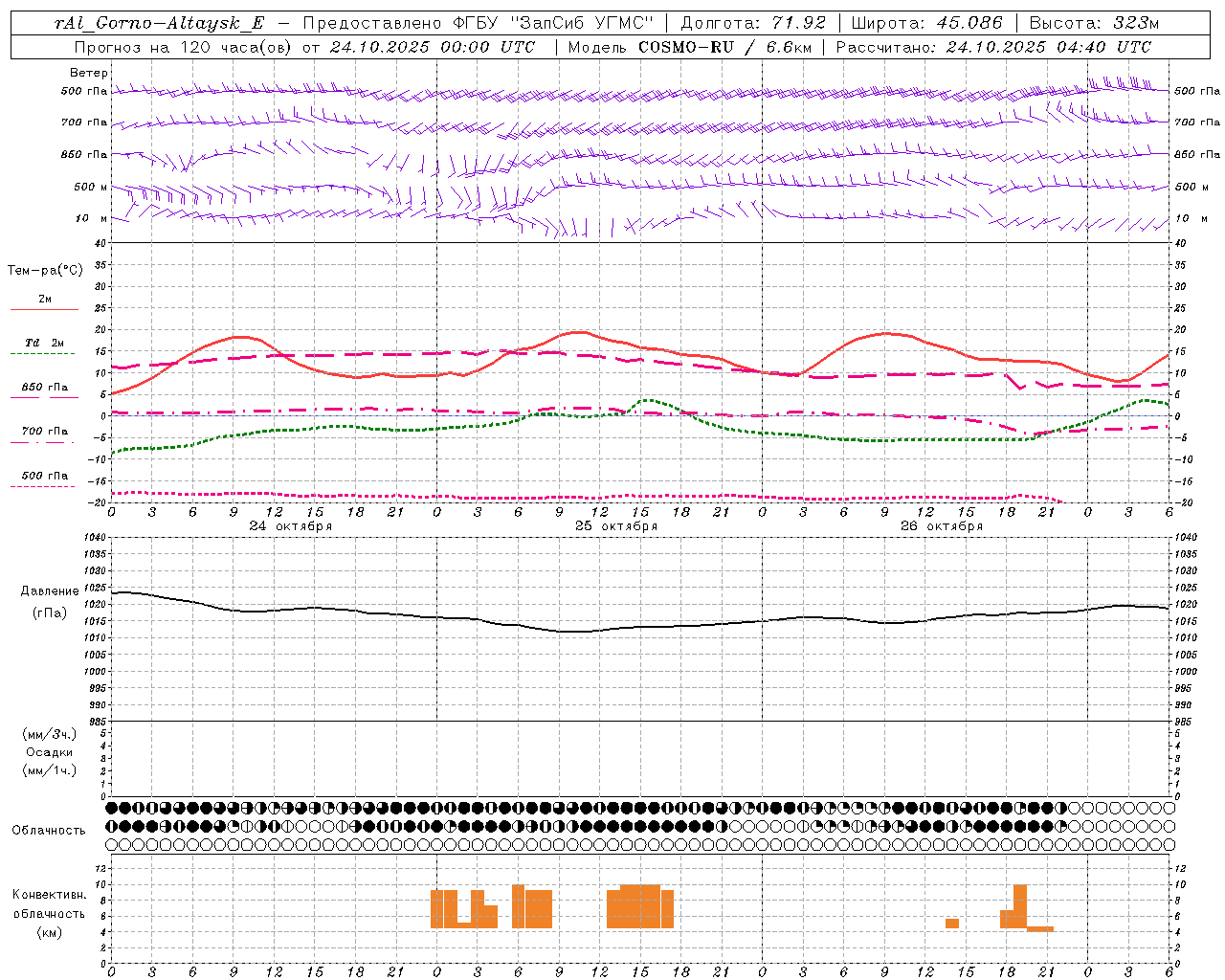Viewport: 1225px width, 980px height.
Task: Click Рассчитано: 24.10.2025 04:40 UTC
Action: tap(993, 47)
